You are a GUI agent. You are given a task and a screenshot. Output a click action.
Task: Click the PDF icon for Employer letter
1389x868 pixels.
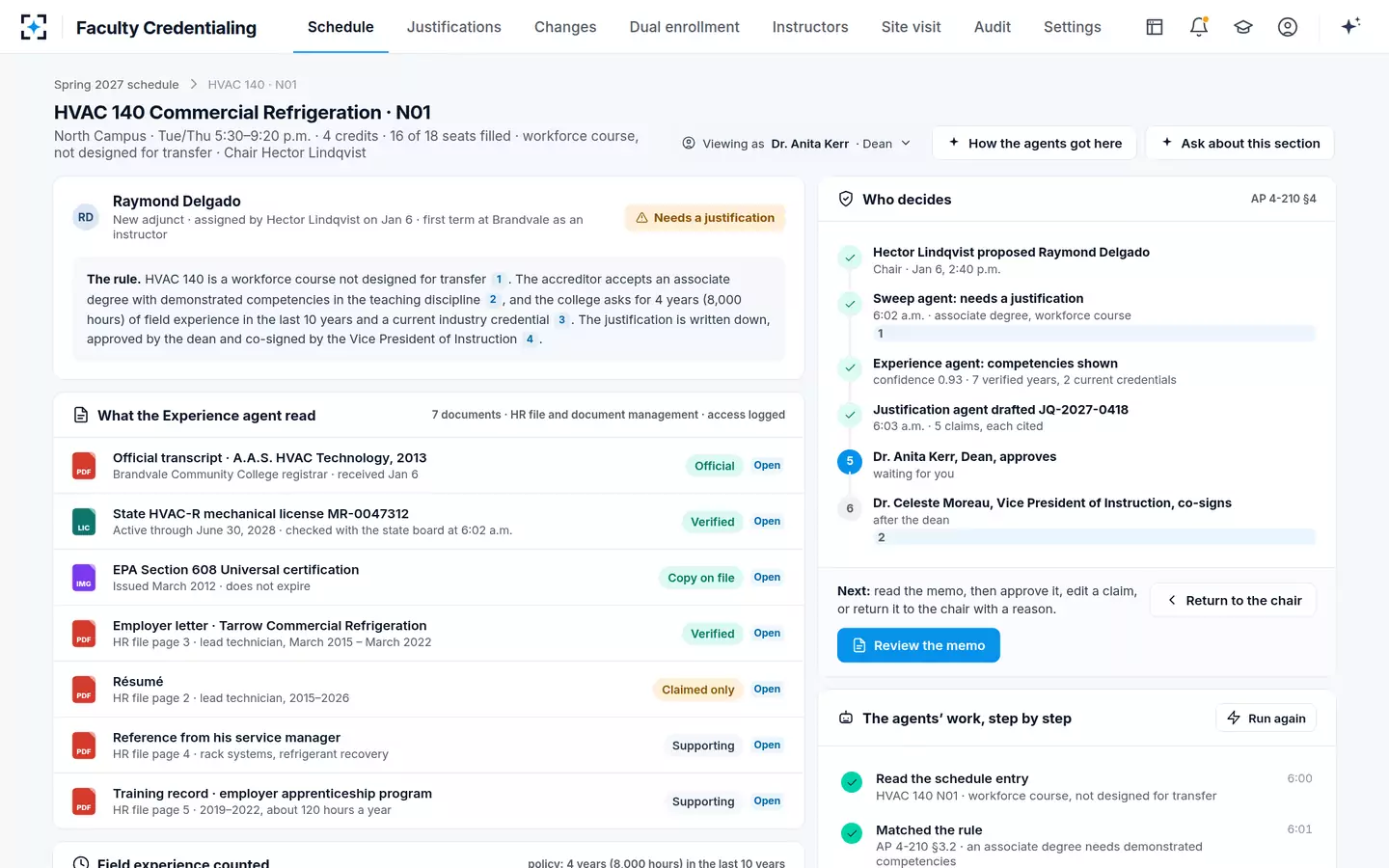pos(84,634)
